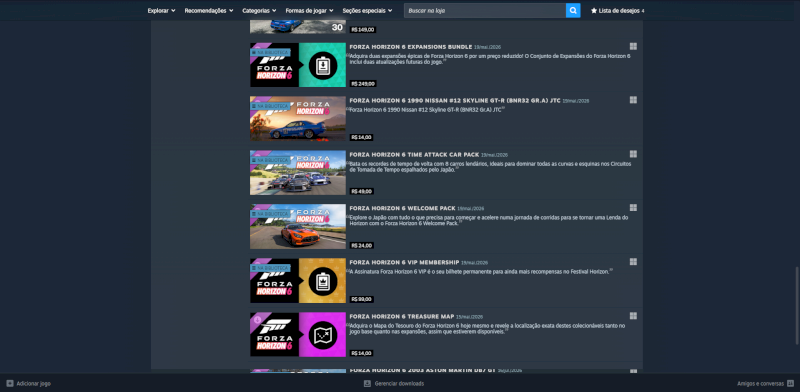Click the Treasure Map magenta thumbnail
This screenshot has width=800, height=392.
point(297,334)
